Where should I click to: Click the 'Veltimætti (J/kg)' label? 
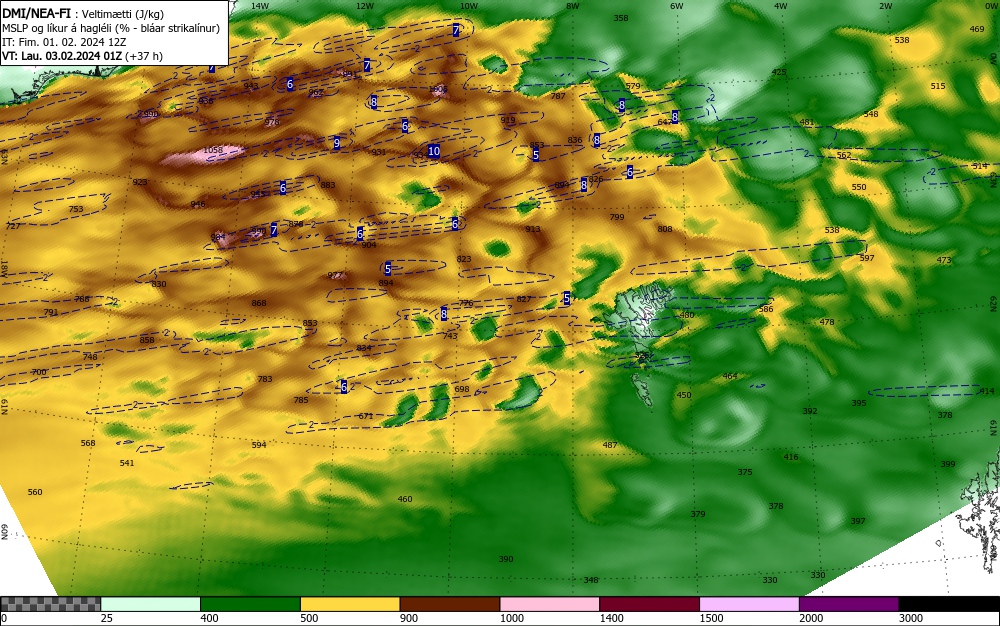(x=123, y=15)
